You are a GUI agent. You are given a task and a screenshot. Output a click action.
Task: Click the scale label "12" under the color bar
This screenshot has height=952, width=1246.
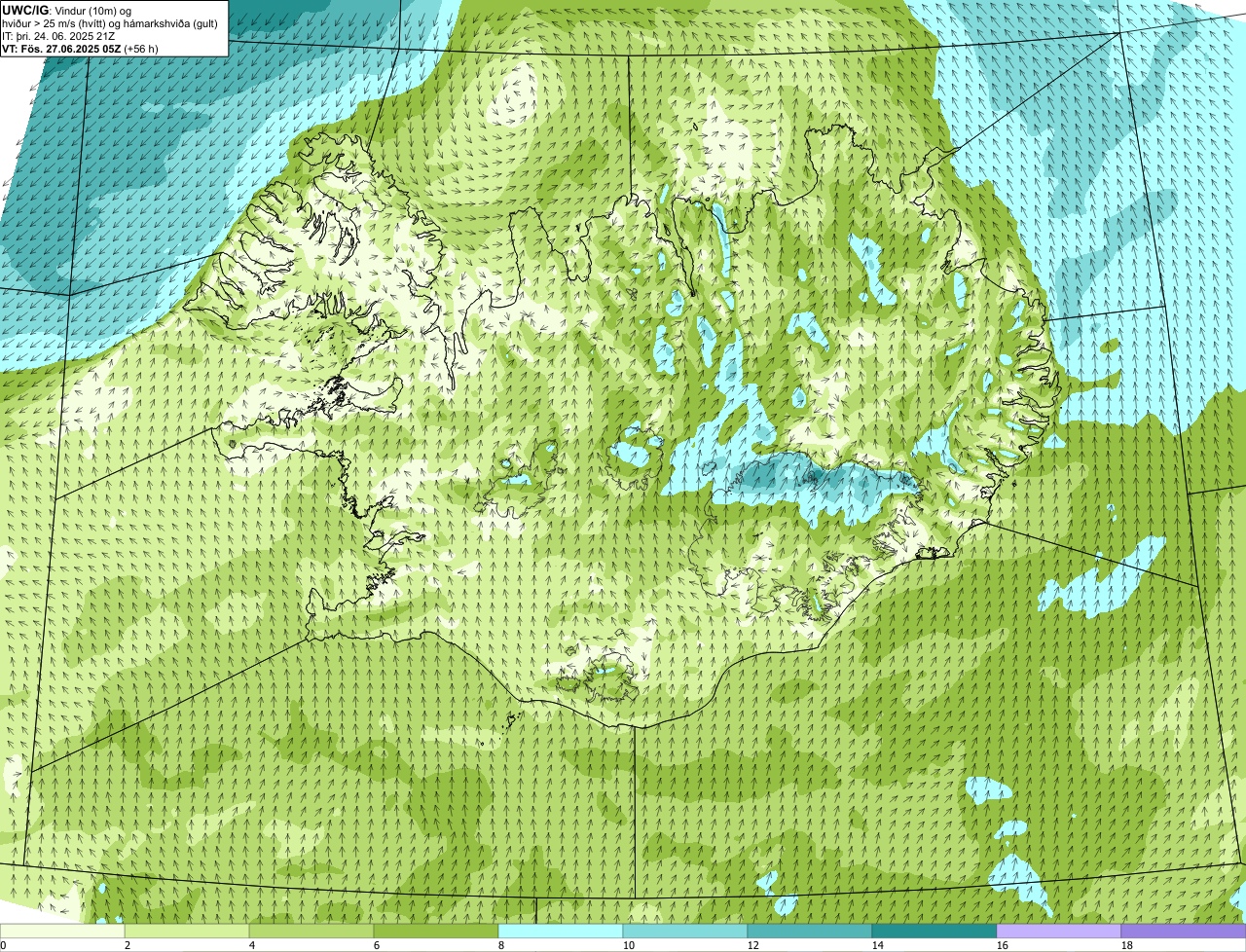pos(753,945)
